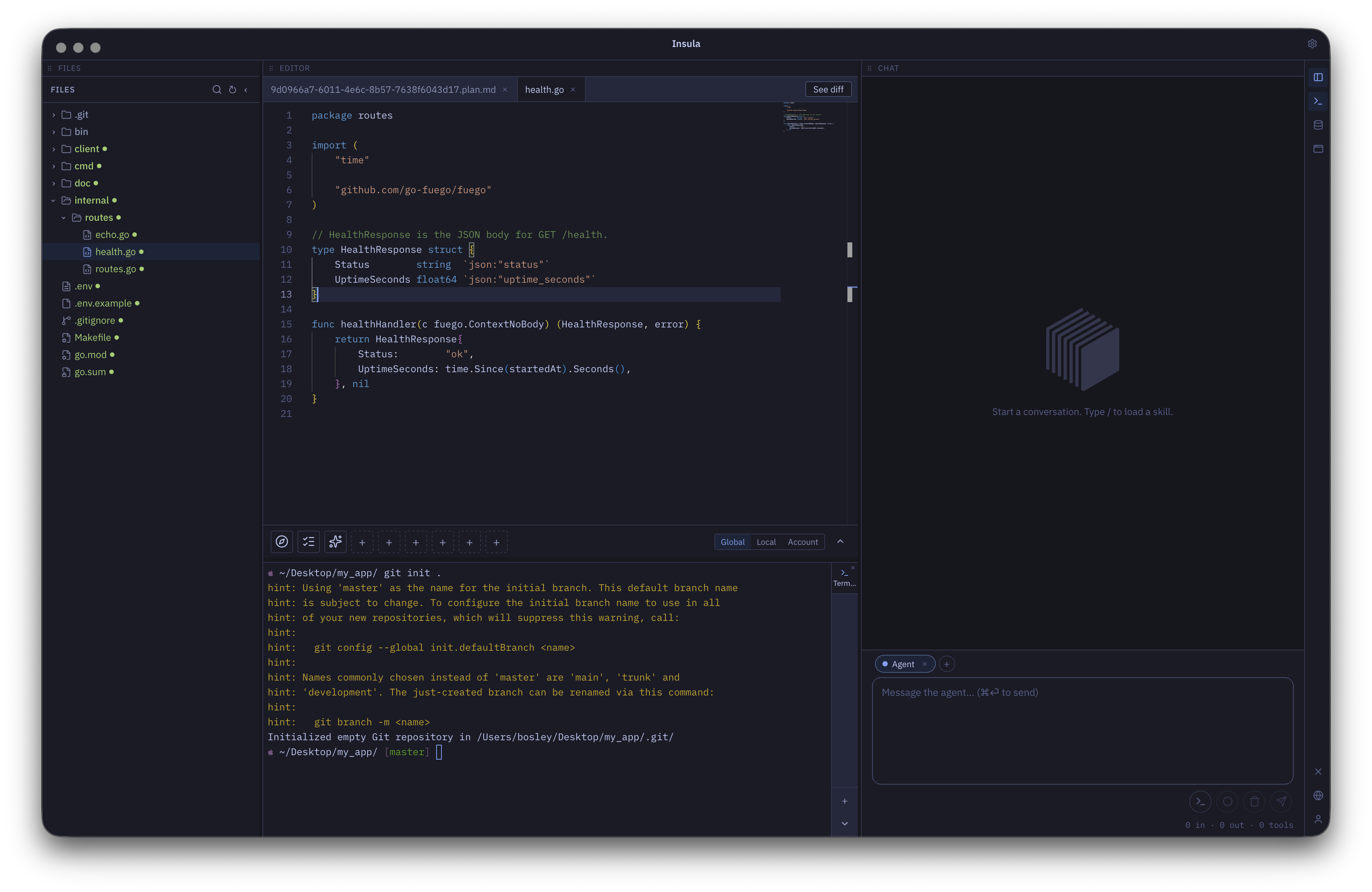Image resolution: width=1372 pixels, height=892 pixels.
Task: Click the See diff button
Action: (828, 89)
